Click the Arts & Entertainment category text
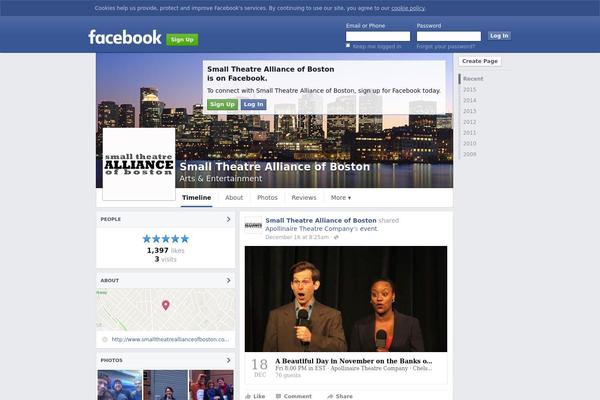The image size is (600, 400). coord(221,179)
